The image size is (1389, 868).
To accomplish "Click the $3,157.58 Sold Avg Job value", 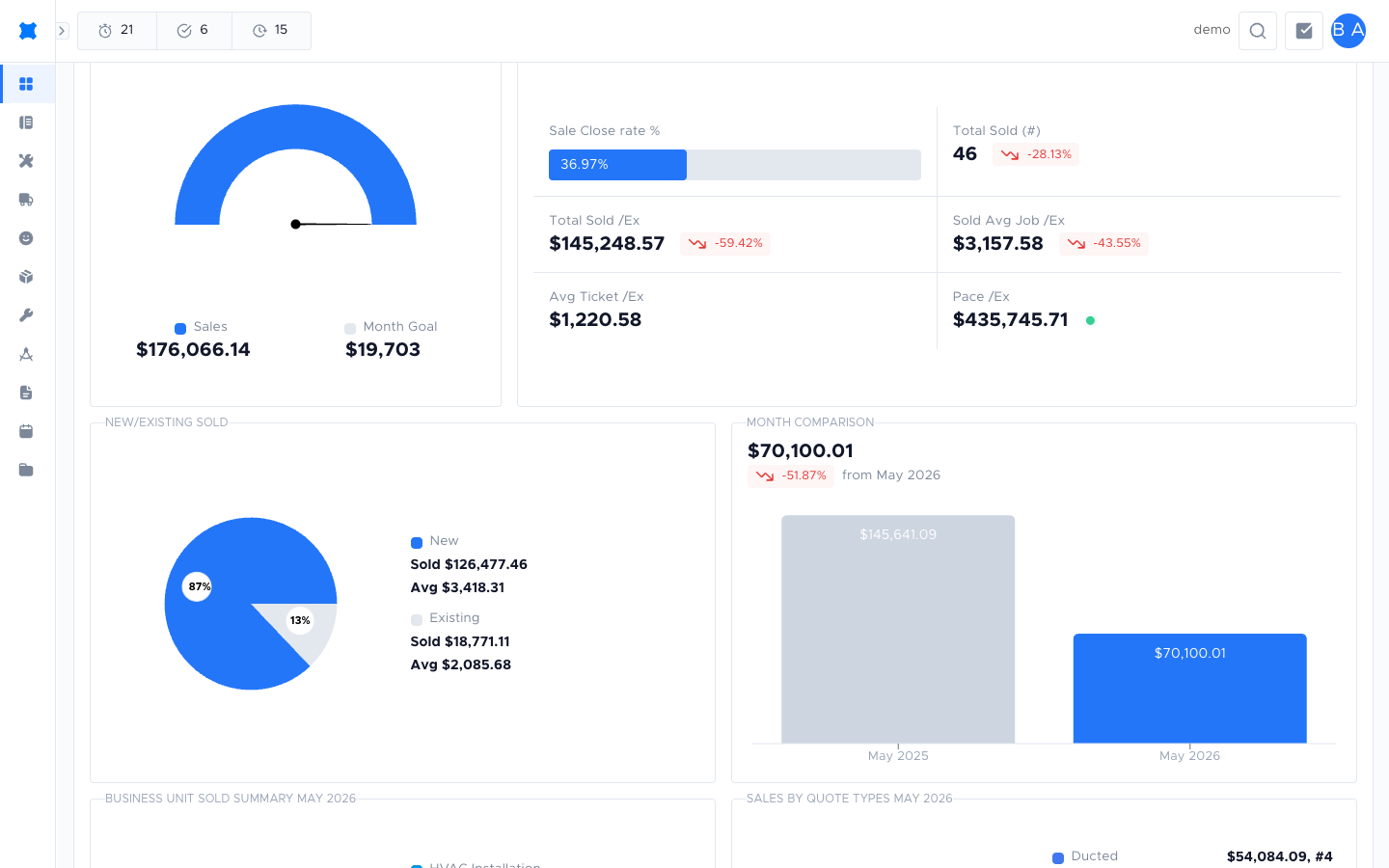I will pos(998,244).
